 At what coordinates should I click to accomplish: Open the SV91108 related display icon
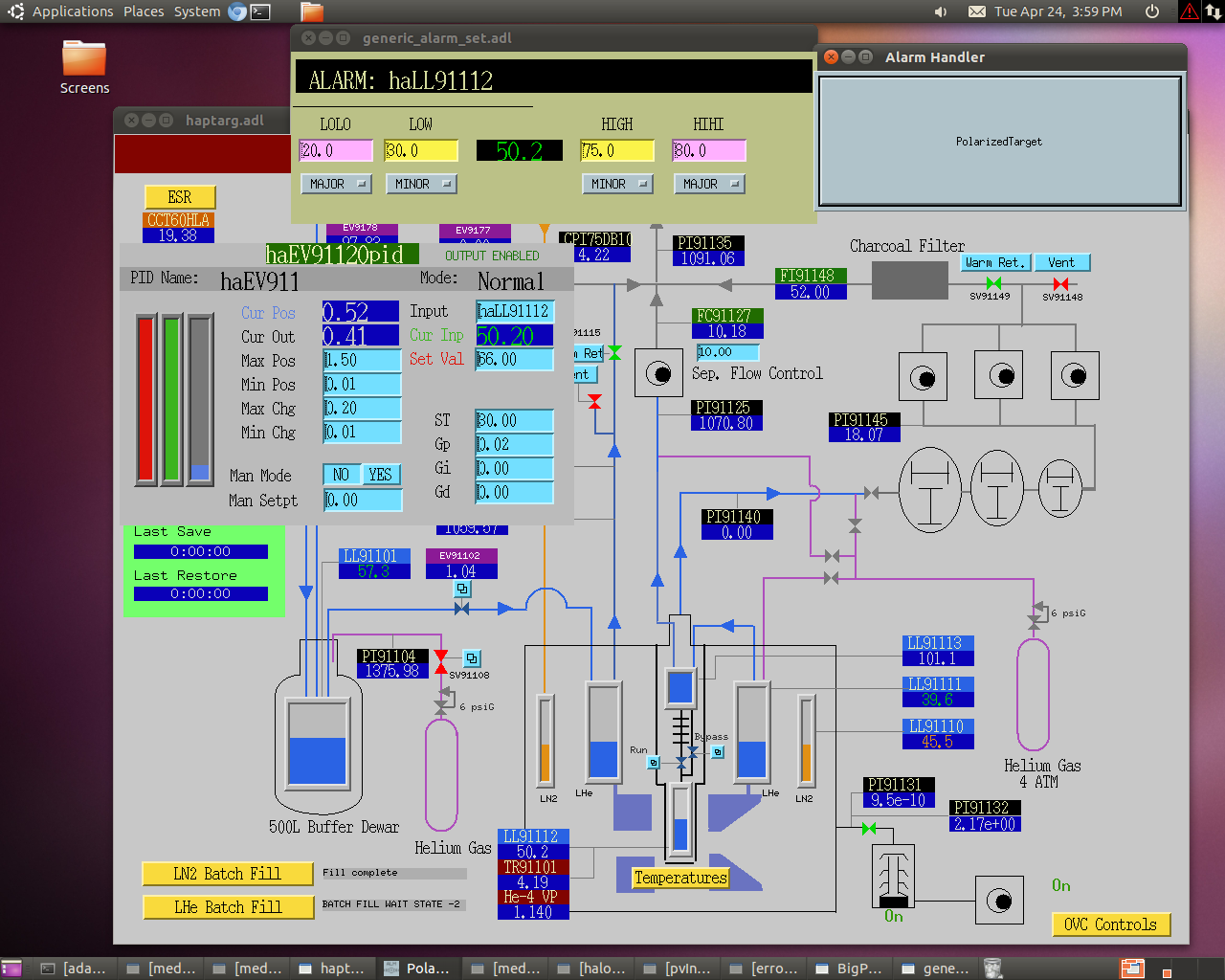[472, 658]
